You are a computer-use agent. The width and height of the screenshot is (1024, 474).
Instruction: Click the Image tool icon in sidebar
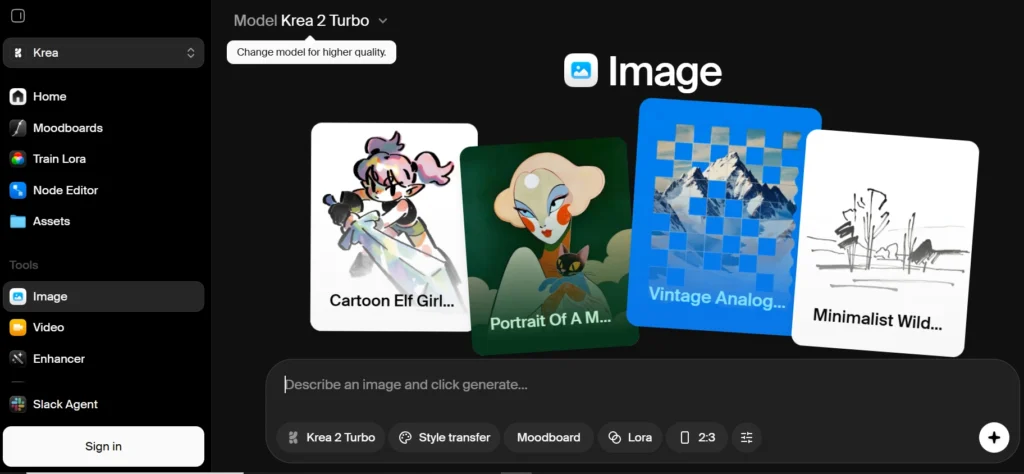tap(18, 296)
